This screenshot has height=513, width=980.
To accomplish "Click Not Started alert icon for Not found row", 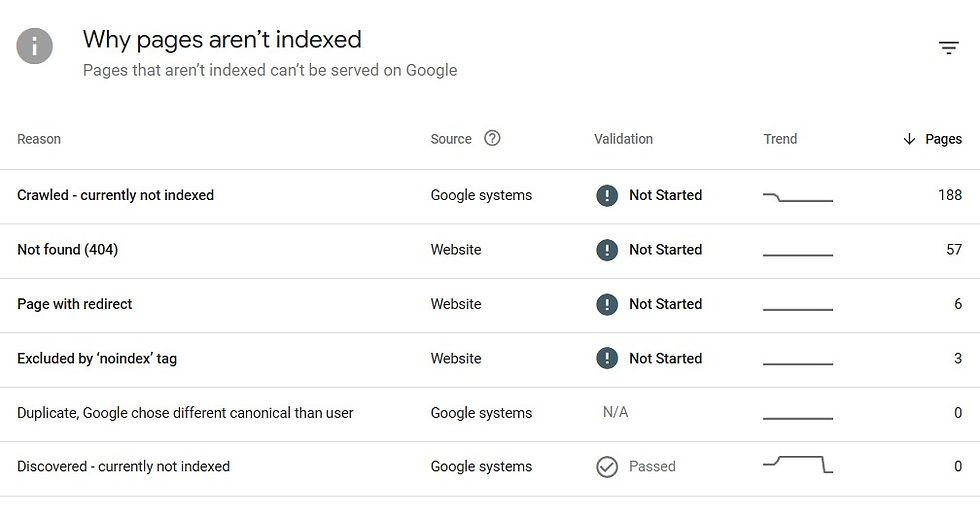I will [x=607, y=250].
